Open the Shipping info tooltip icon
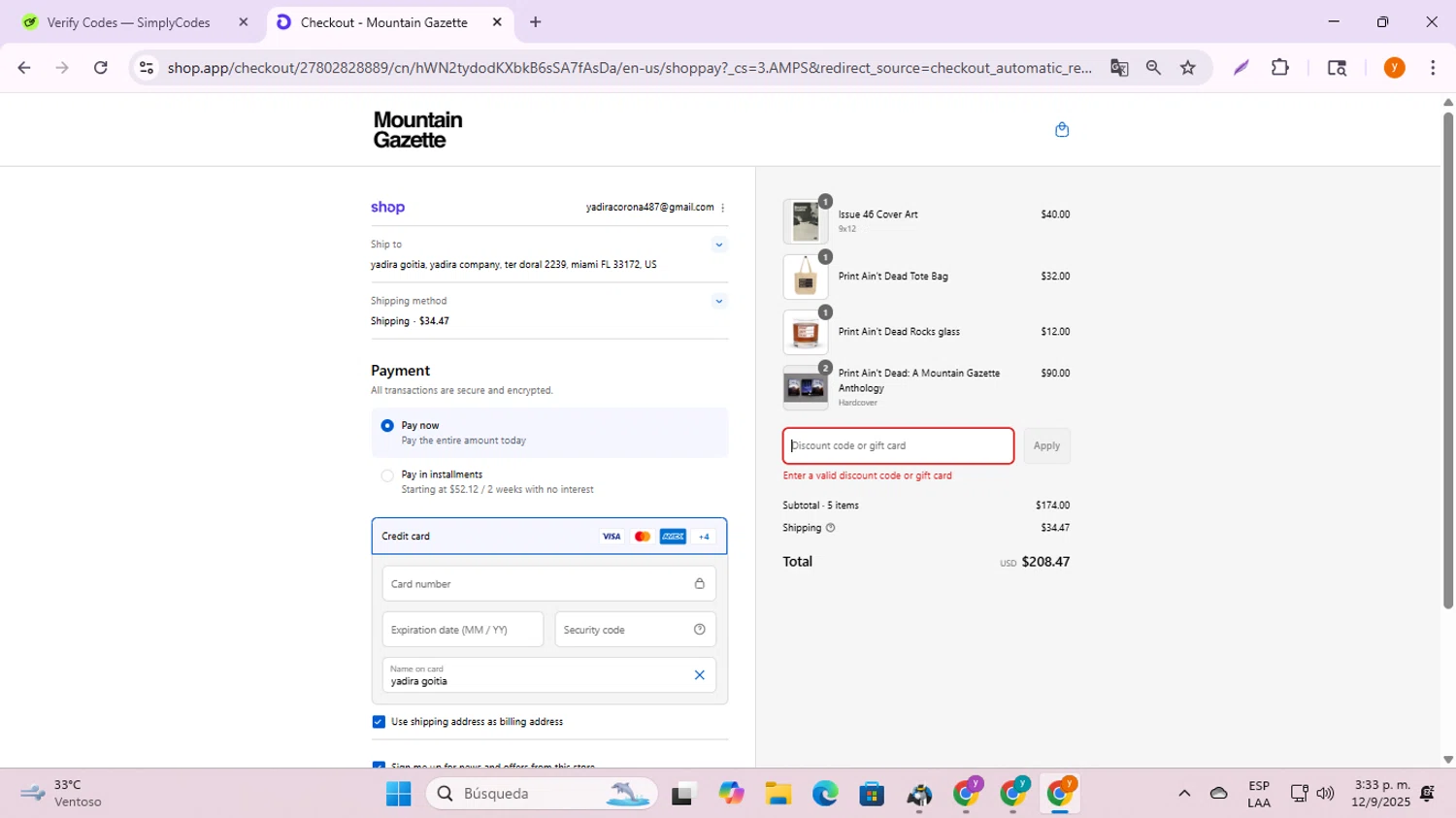Image resolution: width=1456 pixels, height=818 pixels. click(830, 528)
